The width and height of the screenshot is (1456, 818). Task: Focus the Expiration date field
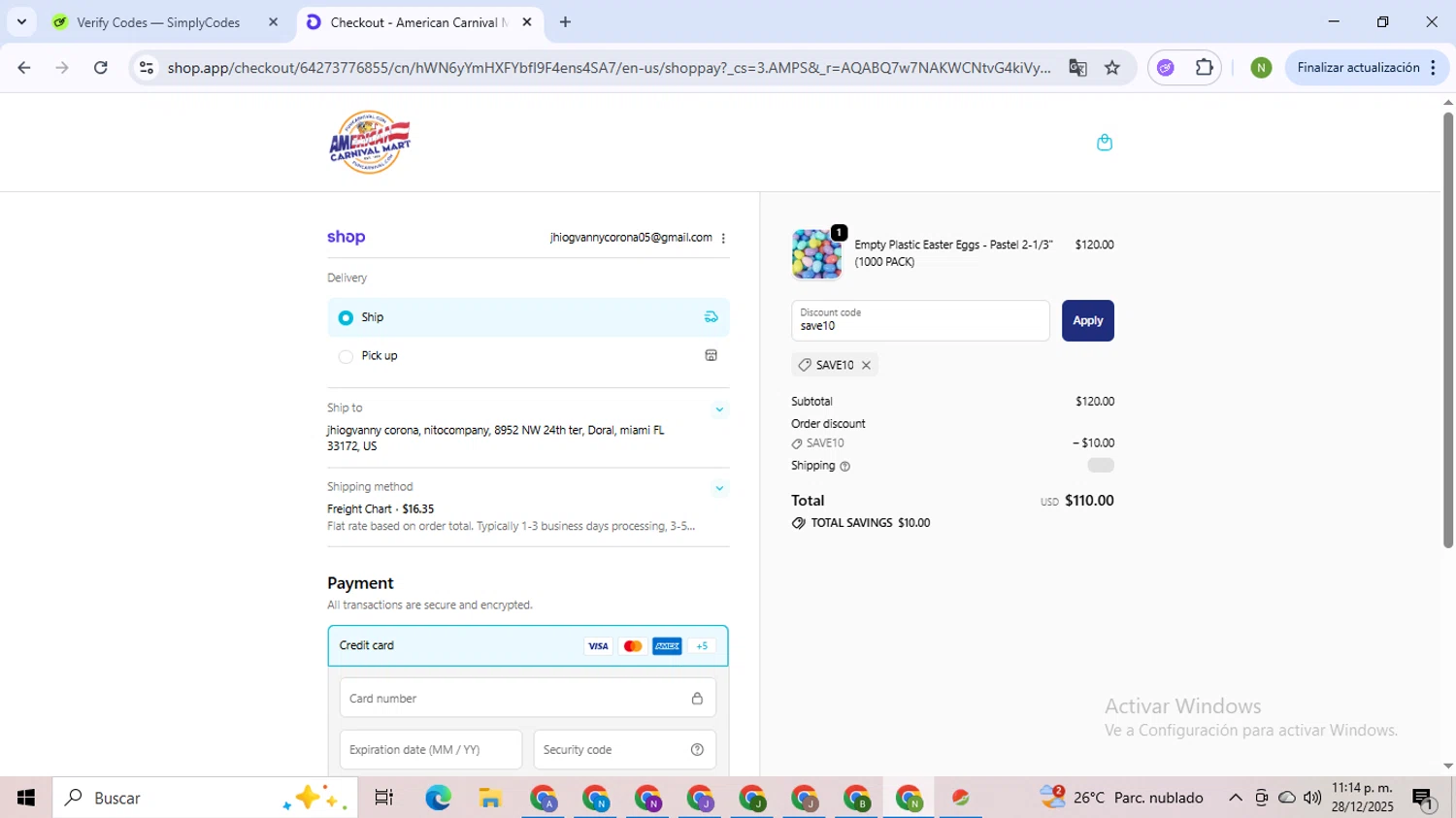(431, 749)
